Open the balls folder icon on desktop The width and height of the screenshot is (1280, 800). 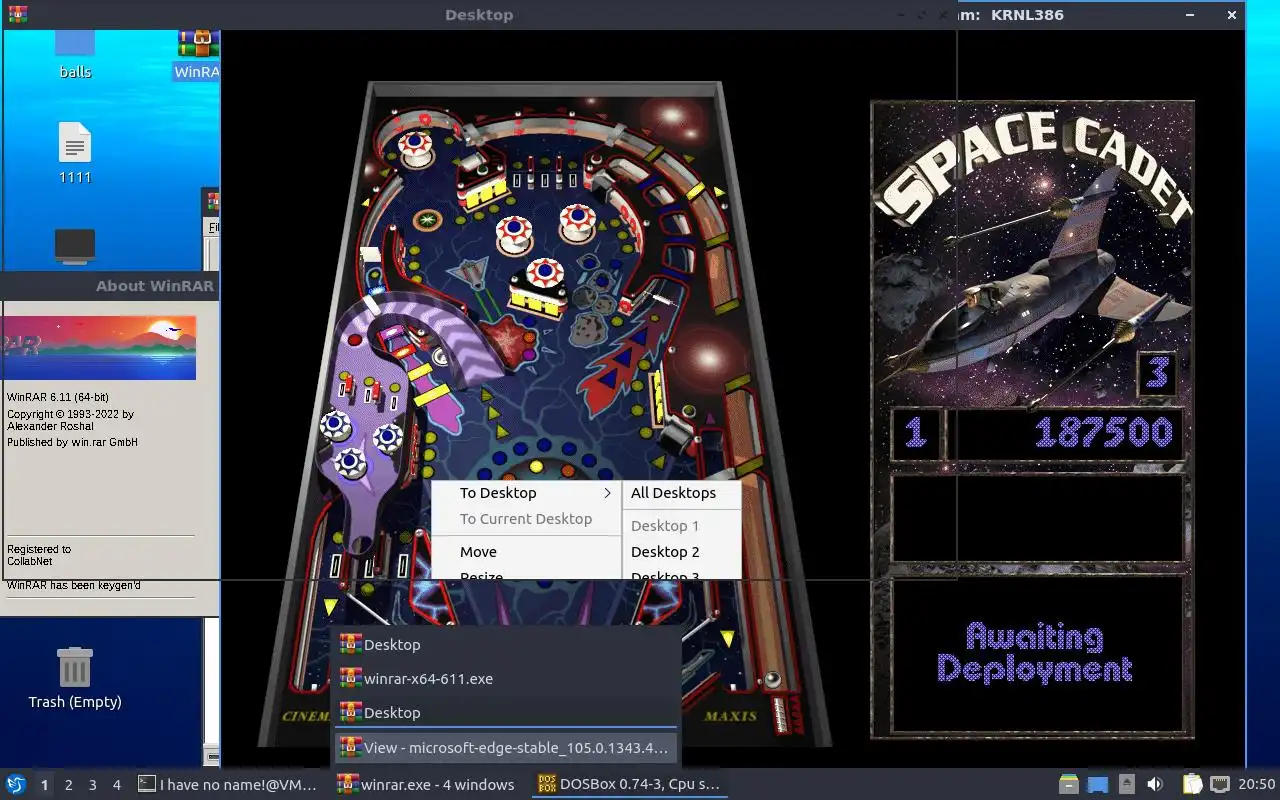[x=75, y=43]
